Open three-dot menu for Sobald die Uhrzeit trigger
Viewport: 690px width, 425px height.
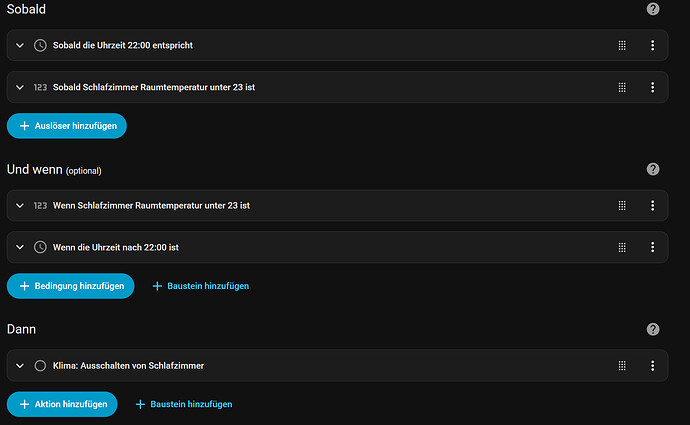coord(652,45)
